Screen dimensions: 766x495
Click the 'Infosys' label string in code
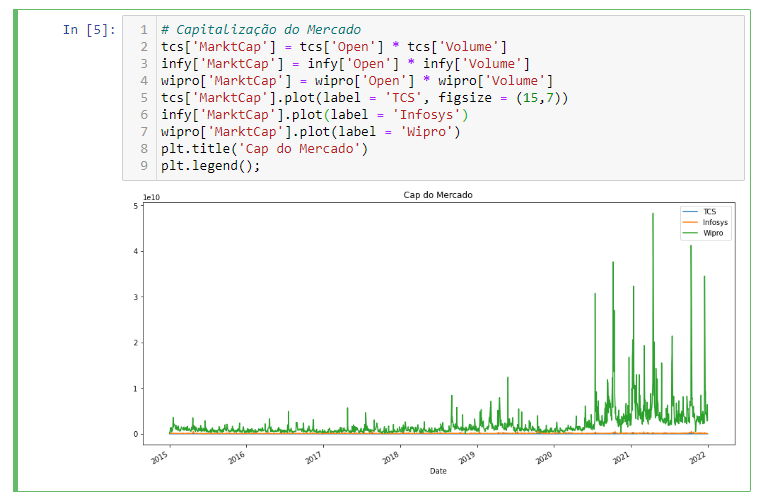(x=422, y=114)
